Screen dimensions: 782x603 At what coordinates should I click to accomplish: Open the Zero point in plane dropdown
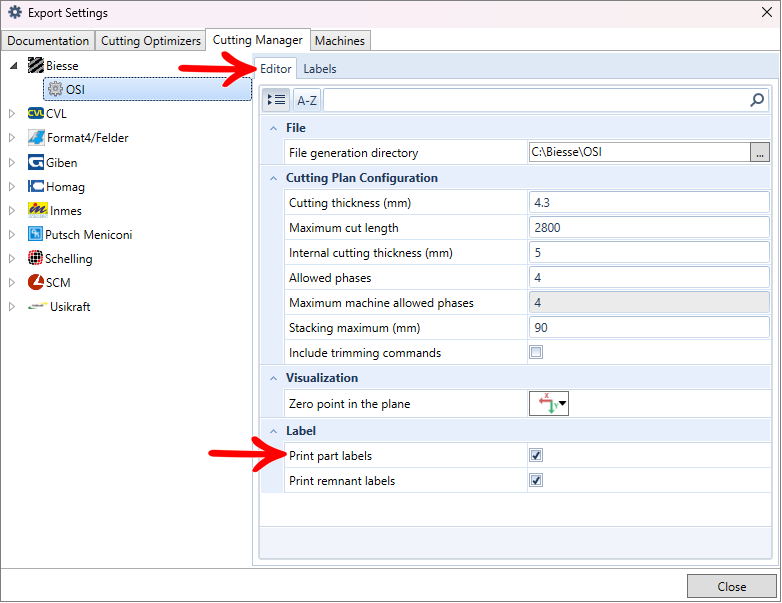coord(549,403)
